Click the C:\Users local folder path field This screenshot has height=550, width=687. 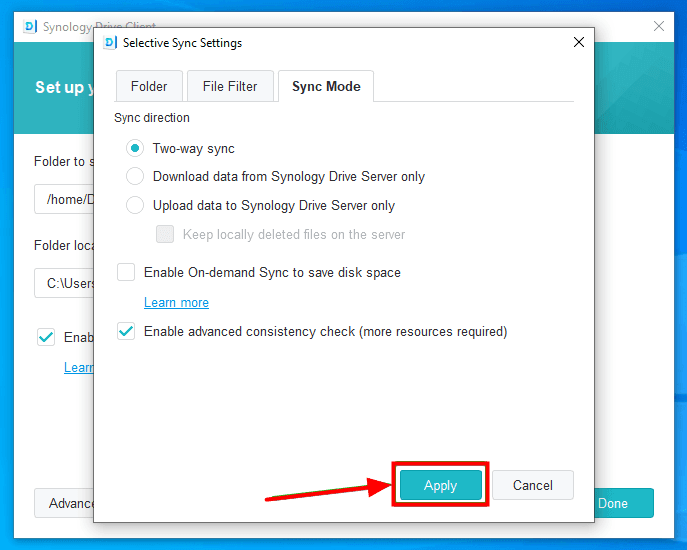pyautogui.click(x=64, y=283)
